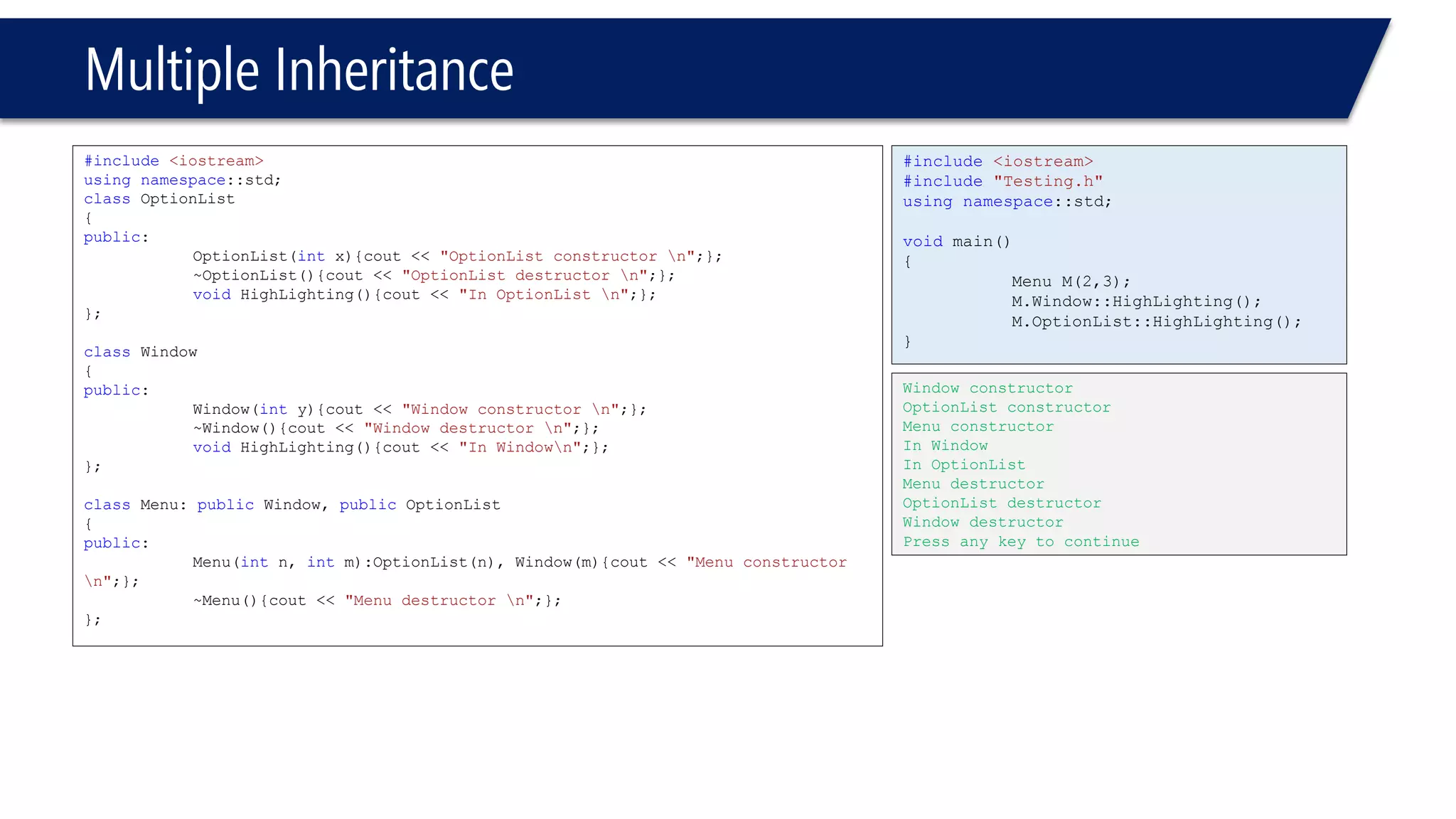The image size is (1456, 819).
Task: Click the Menu(int n, int m) constructor line
Action: [x=519, y=562]
